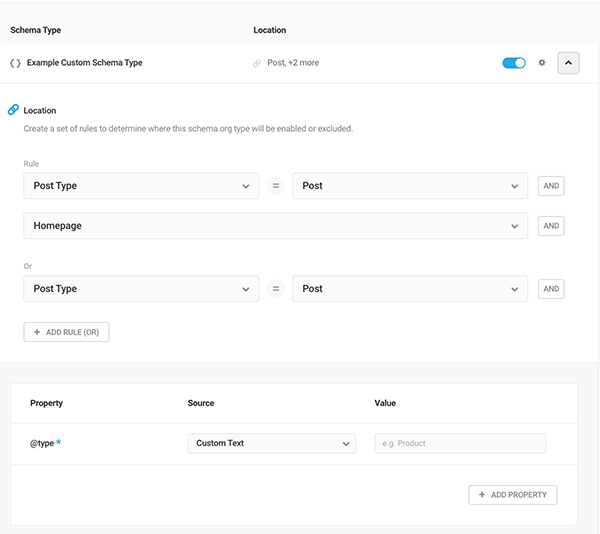Open the first Post Type dropdown under Rule
Image resolution: width=600 pixels, height=534 pixels.
[141, 186]
